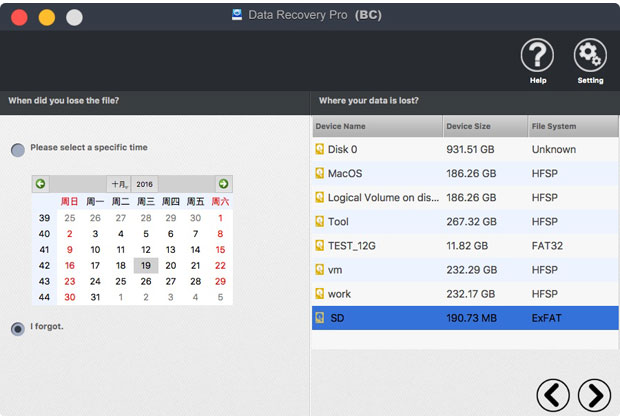
Task: Click the MacOS drive icon
Action: pos(319,173)
